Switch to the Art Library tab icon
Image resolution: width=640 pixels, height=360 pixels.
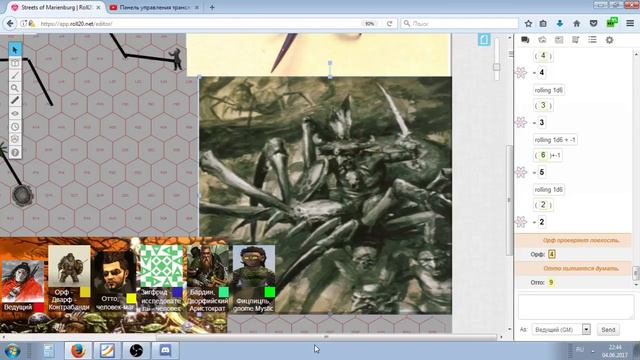click(542, 40)
